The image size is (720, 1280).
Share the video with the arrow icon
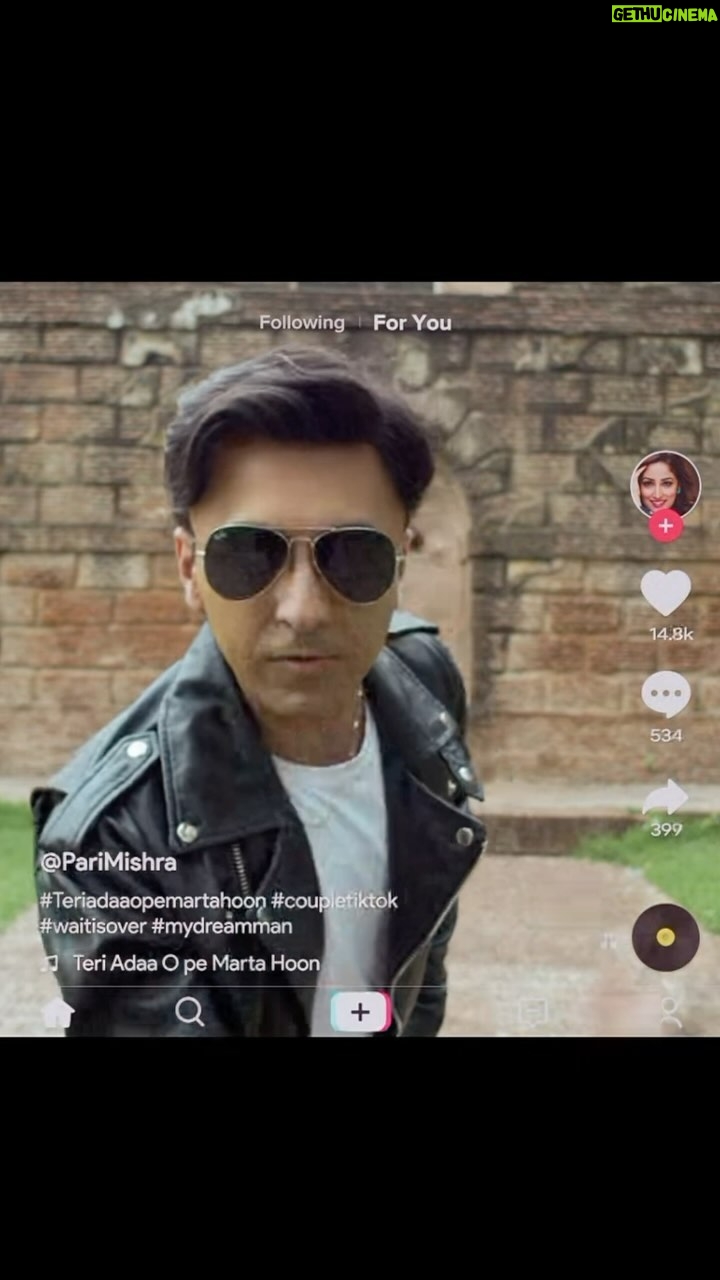tap(665, 797)
